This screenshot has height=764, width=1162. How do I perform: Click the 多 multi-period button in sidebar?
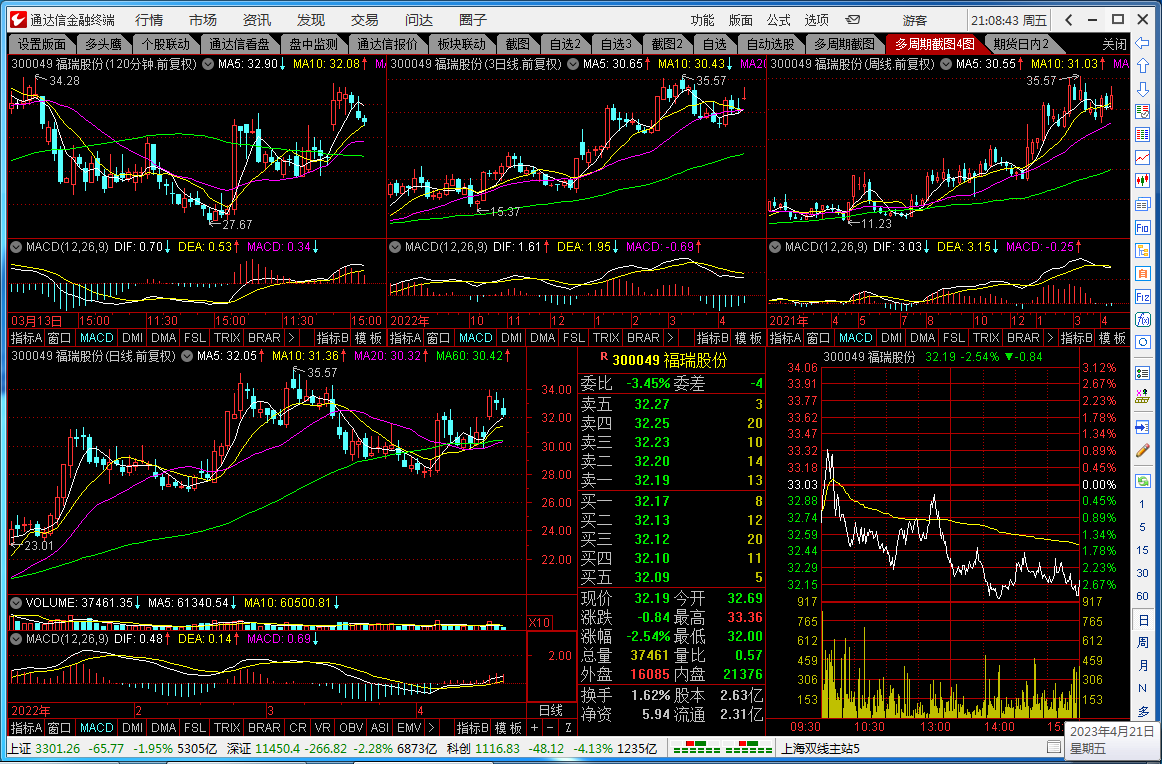pos(1143,711)
